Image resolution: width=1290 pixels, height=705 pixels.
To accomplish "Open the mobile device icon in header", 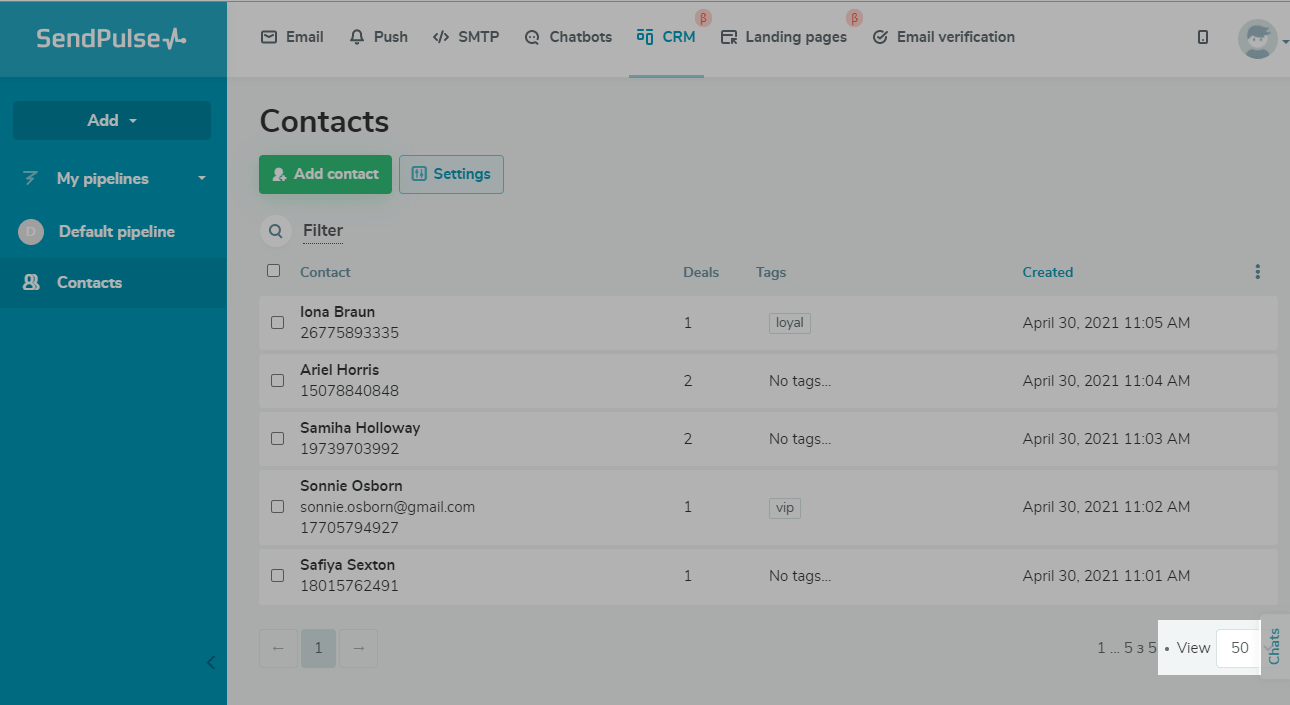I will click(x=1203, y=37).
